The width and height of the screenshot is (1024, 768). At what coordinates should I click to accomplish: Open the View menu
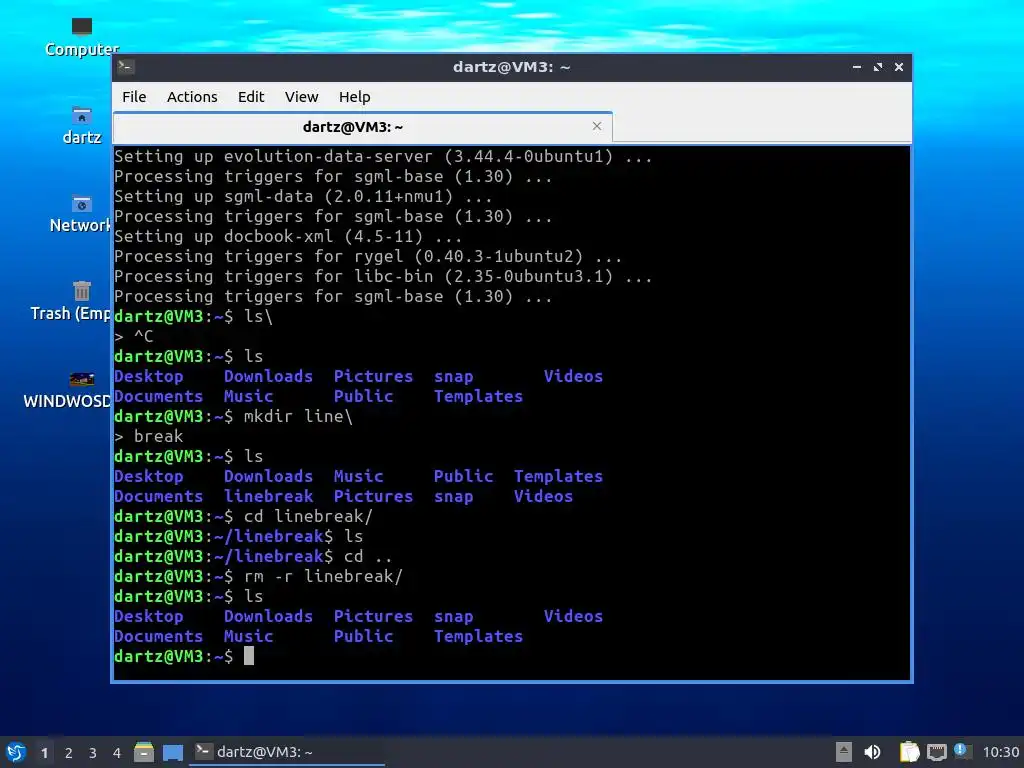[301, 97]
